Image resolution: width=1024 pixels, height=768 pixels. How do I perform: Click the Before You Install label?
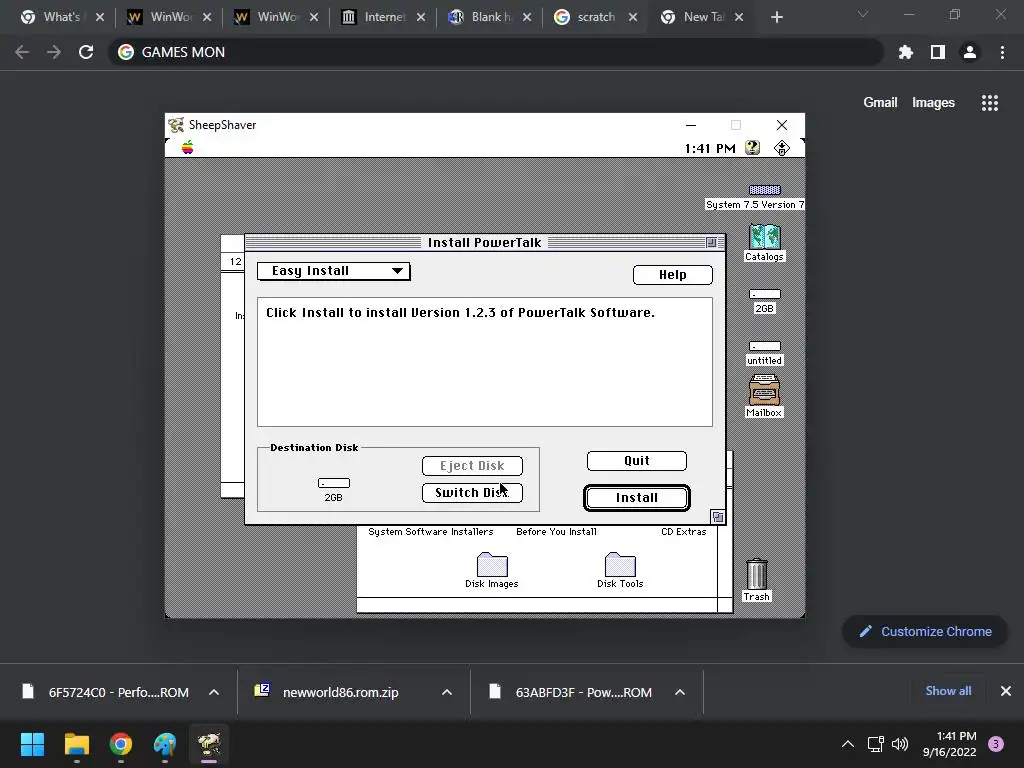coord(556,532)
